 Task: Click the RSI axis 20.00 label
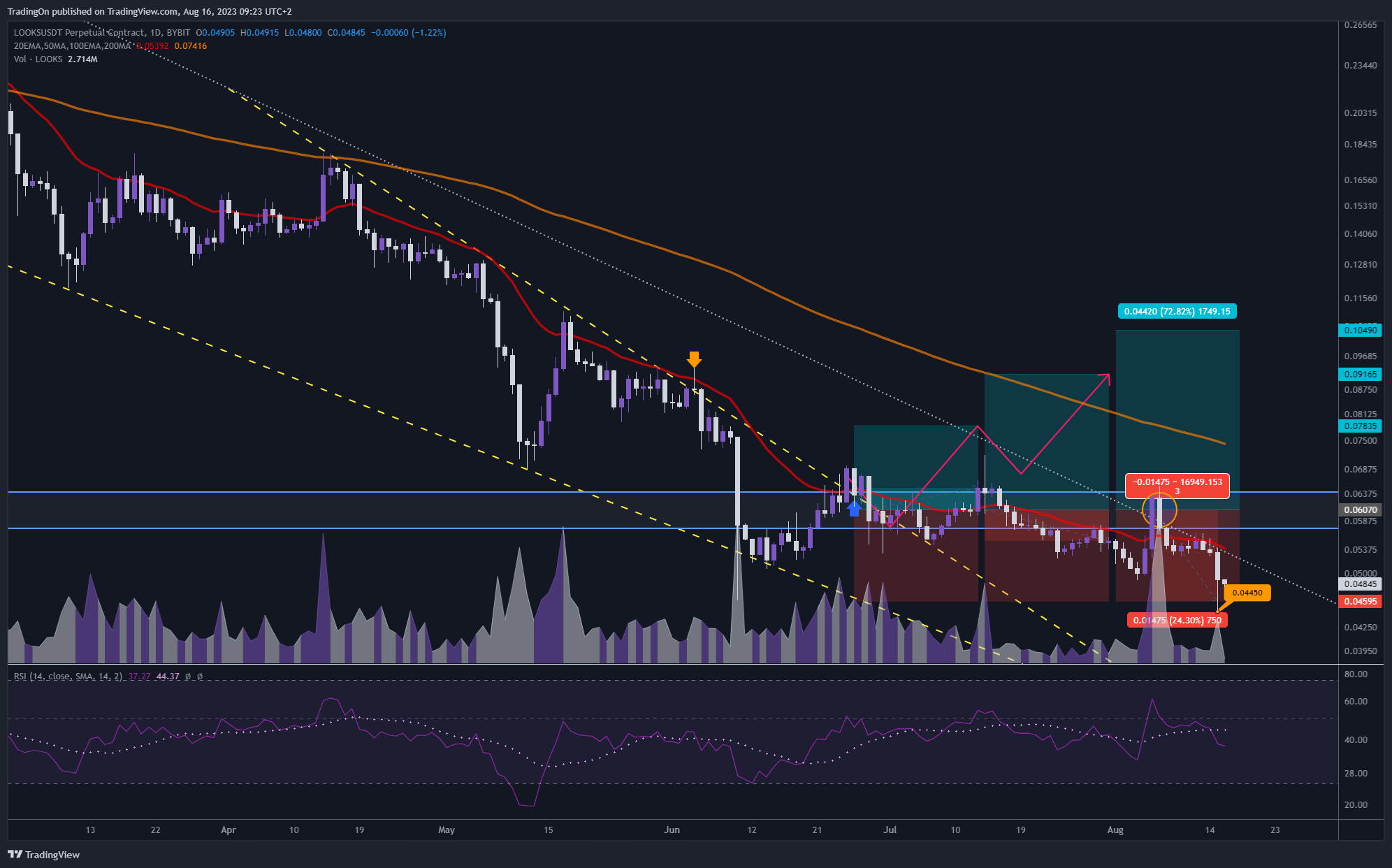tap(1356, 805)
